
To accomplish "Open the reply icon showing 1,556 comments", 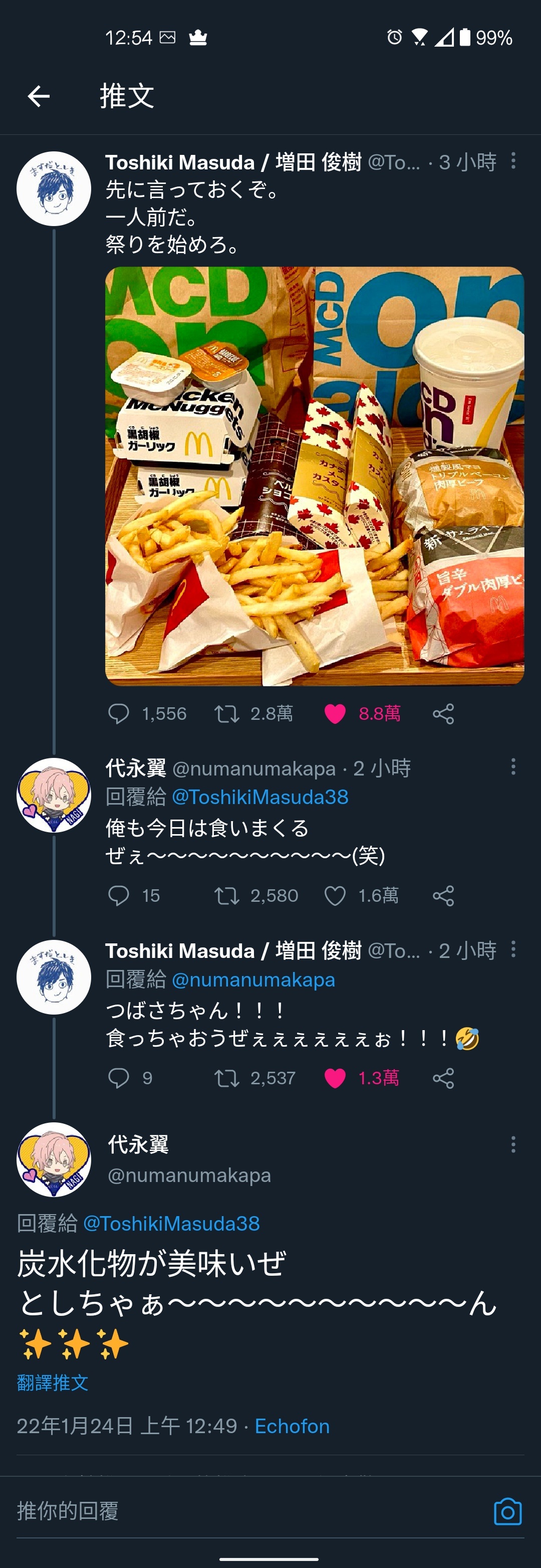I will (x=119, y=713).
